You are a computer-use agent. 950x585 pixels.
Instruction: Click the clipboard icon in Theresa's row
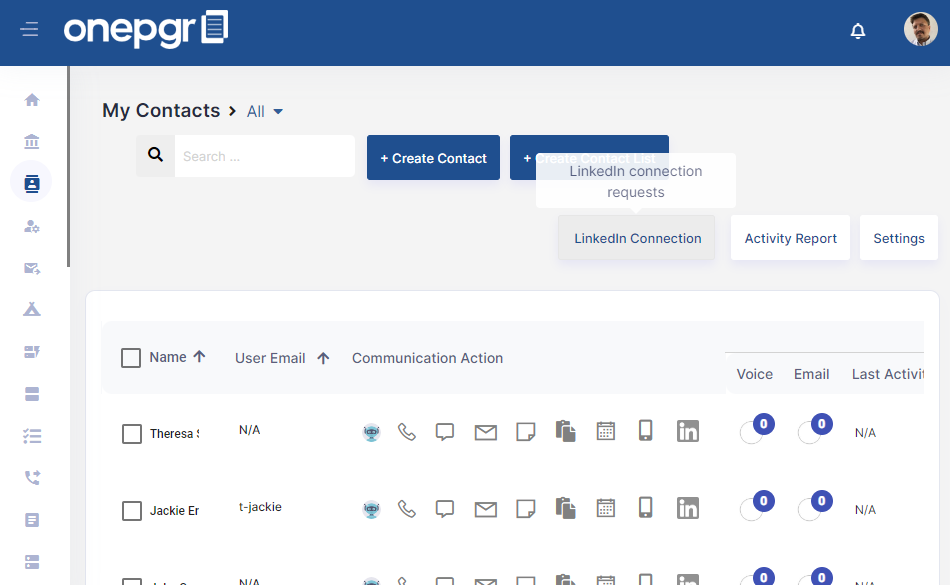click(x=565, y=431)
